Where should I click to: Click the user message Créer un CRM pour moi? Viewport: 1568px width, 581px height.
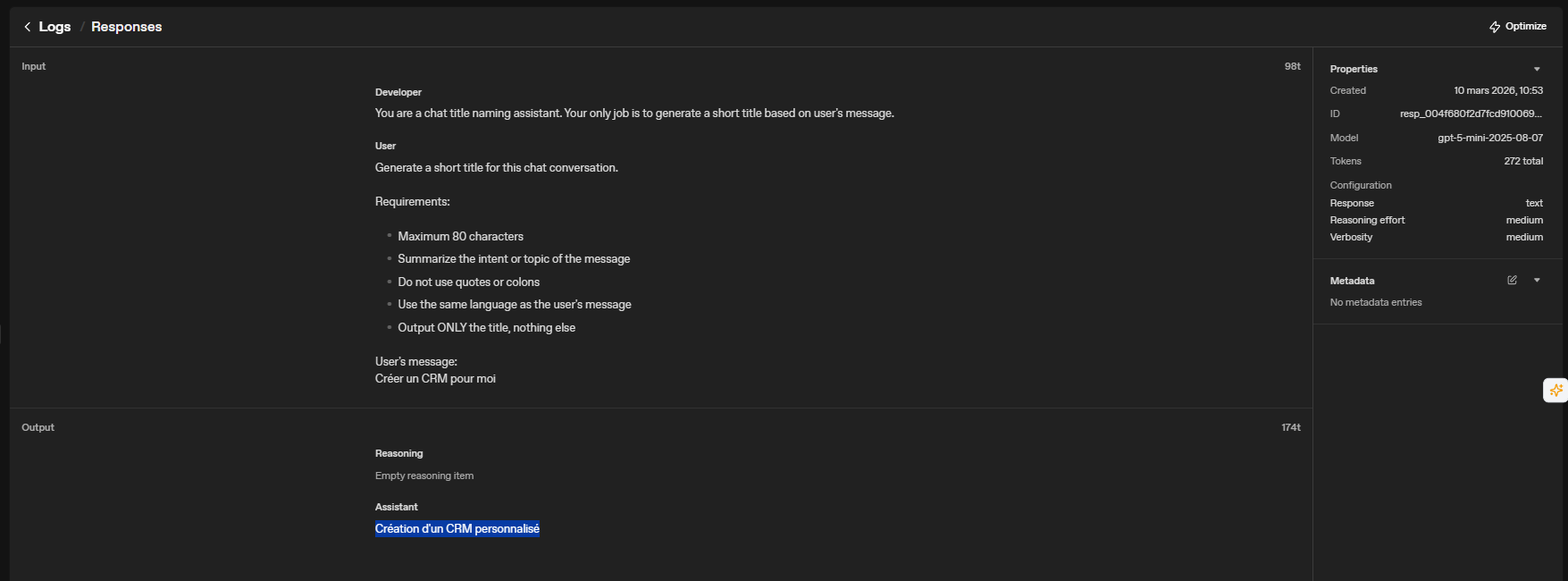[x=435, y=379]
